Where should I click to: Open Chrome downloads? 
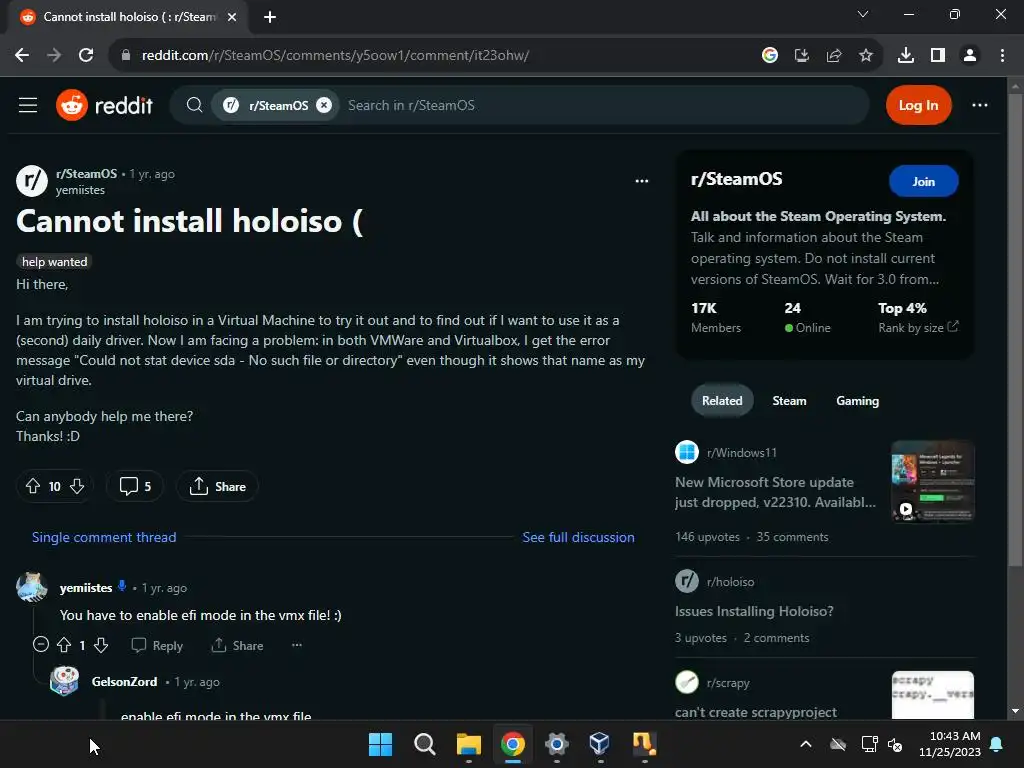coord(905,56)
